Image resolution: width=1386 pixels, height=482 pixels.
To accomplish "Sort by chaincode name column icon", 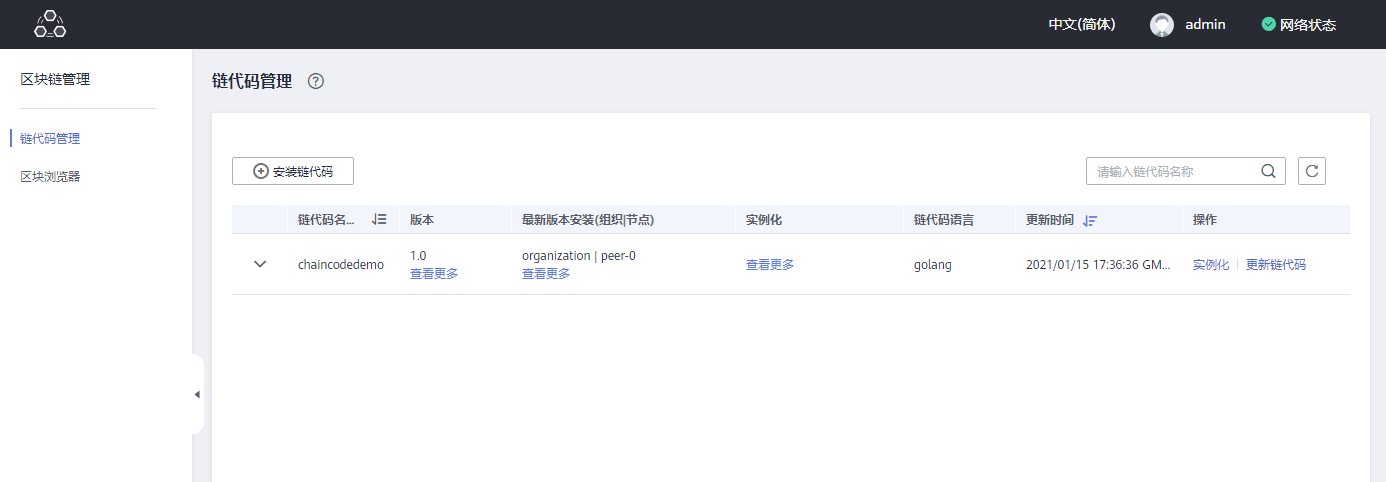I will [379, 220].
